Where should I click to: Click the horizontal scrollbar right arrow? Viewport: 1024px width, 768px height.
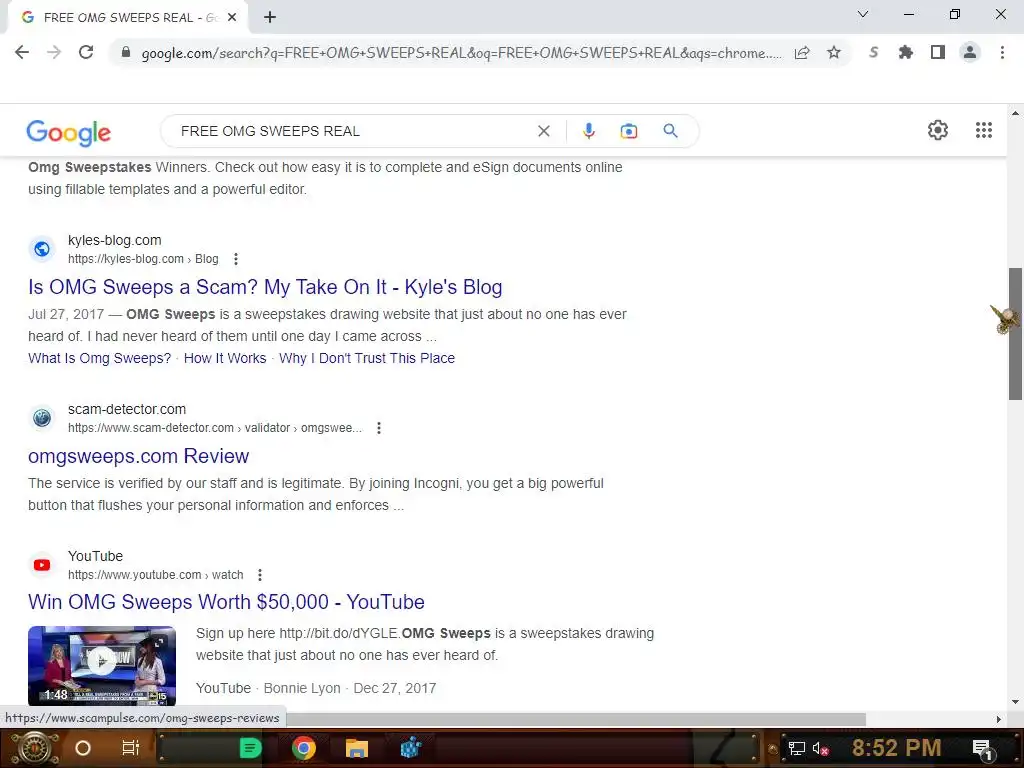point(998,719)
